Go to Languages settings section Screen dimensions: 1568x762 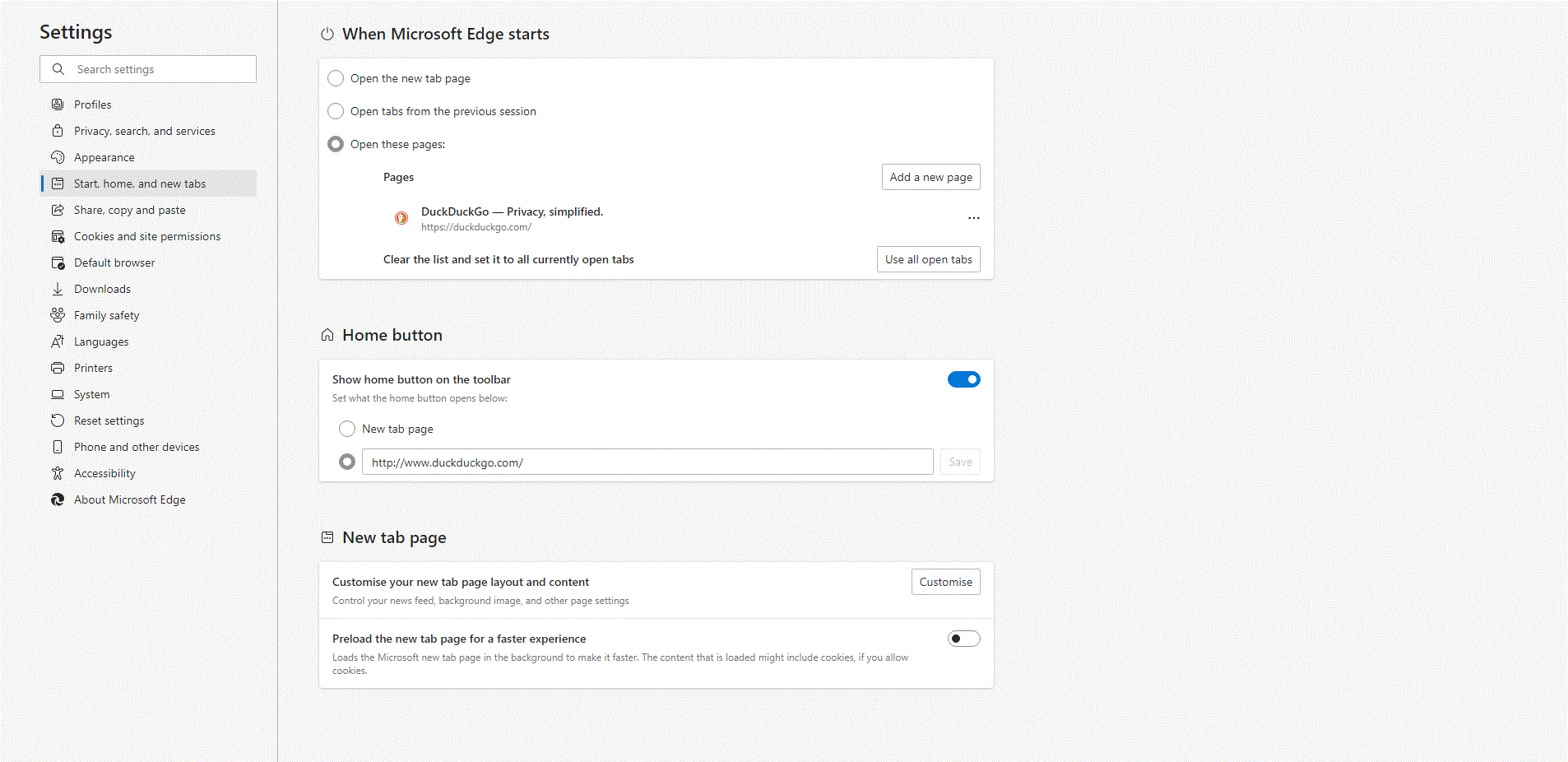point(101,342)
